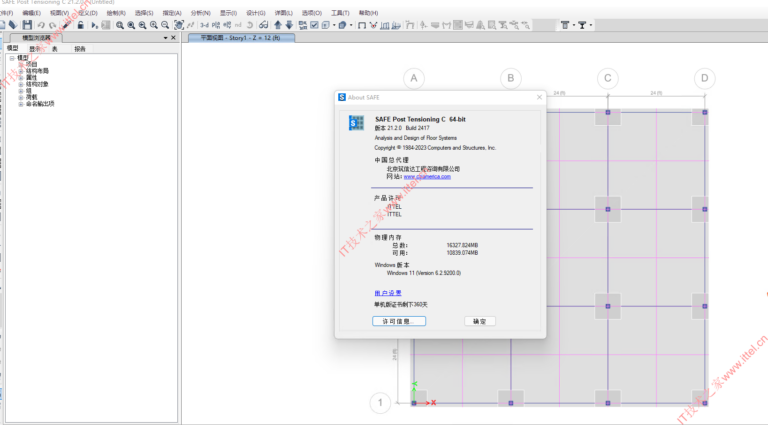Open the model explorer panel dropdown arrow
Image resolution: width=768 pixels, height=425 pixels.
point(166,37)
